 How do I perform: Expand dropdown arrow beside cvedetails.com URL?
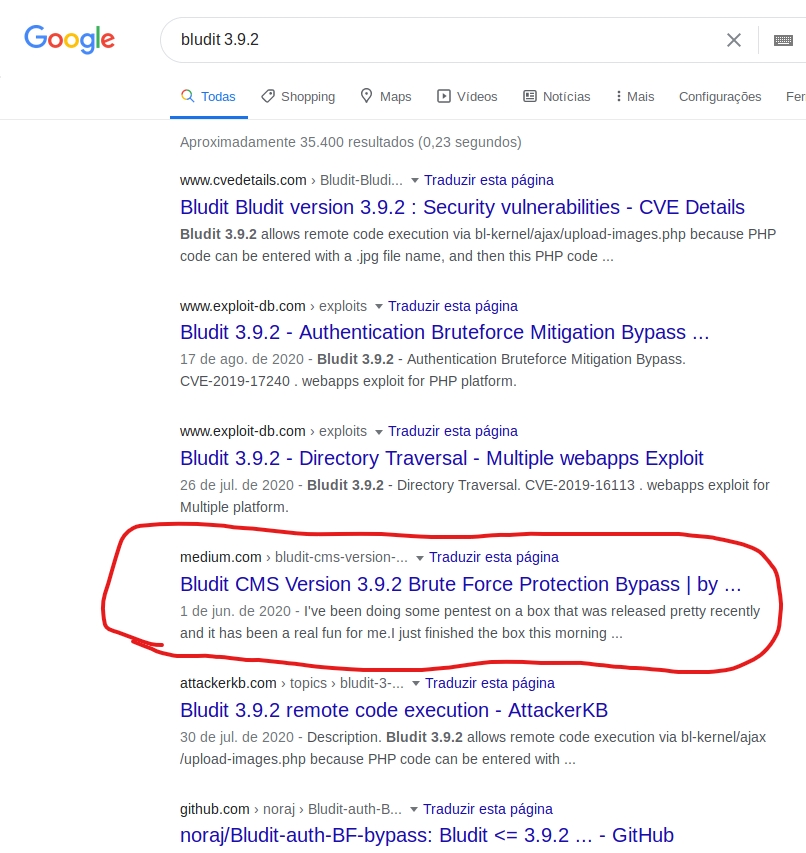coord(415,181)
